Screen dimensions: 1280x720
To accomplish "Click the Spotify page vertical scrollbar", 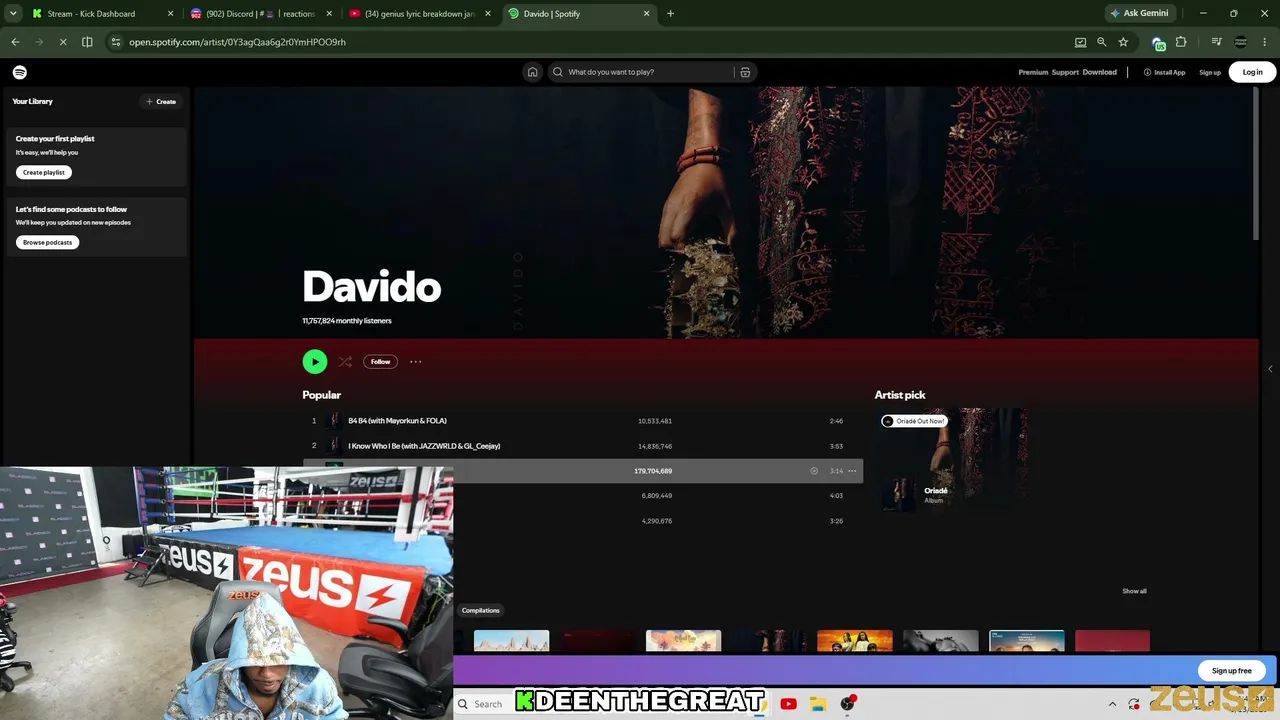I will (1255, 165).
